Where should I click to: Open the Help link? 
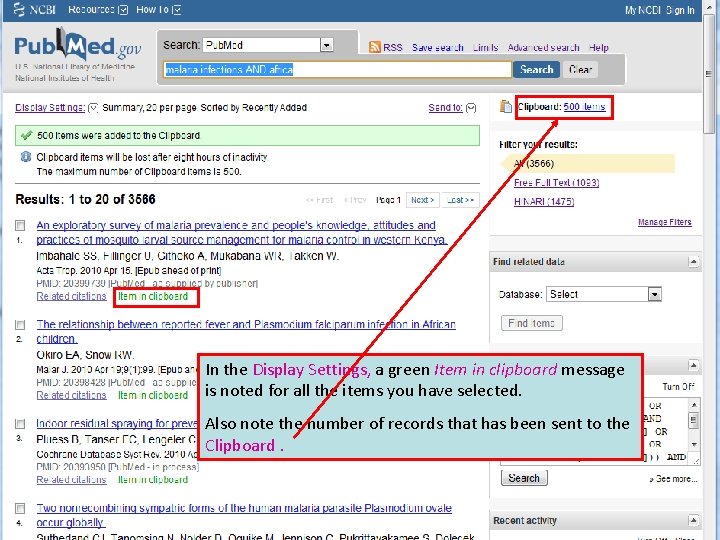tap(599, 47)
